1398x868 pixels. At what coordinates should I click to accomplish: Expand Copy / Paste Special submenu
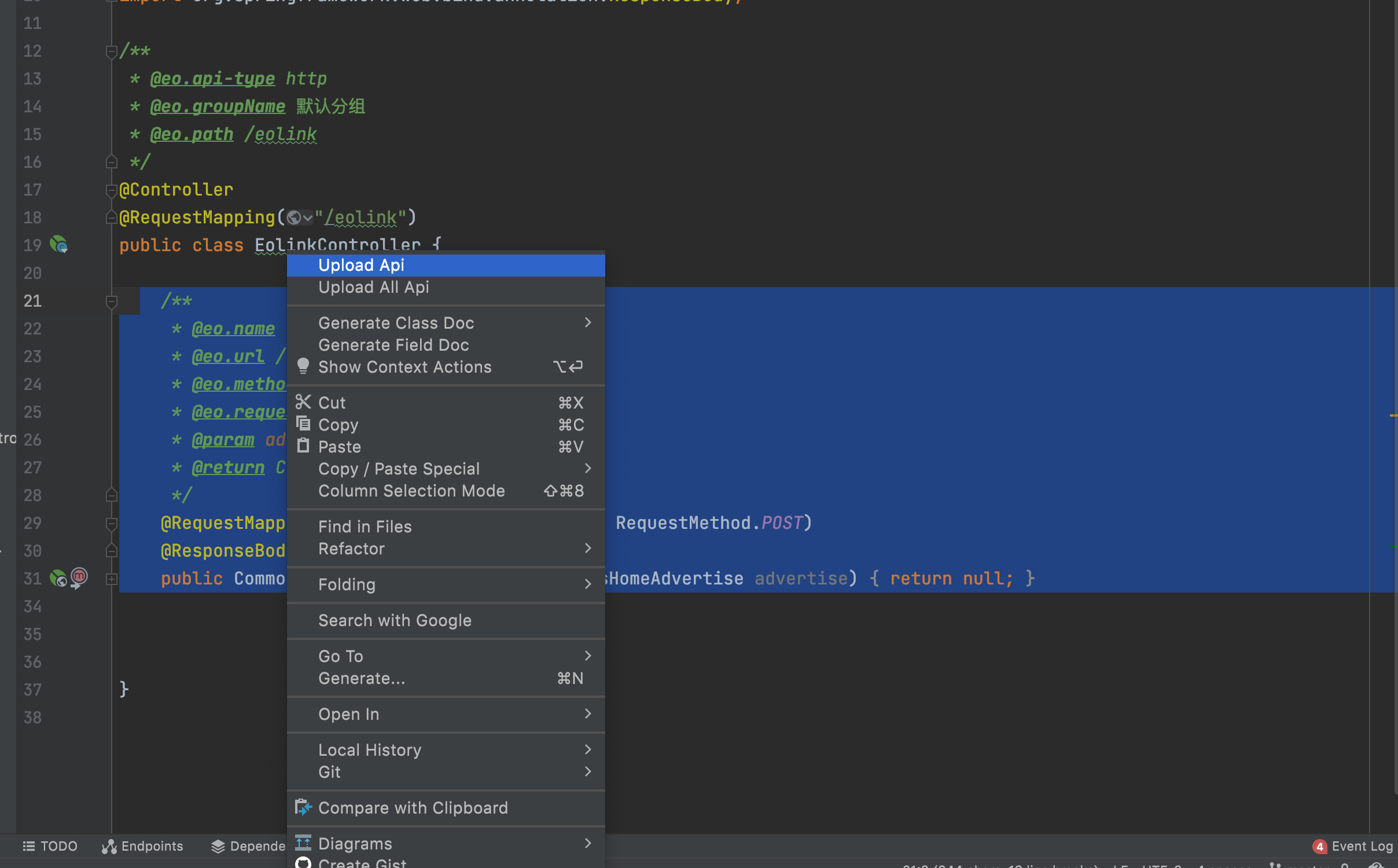click(446, 469)
